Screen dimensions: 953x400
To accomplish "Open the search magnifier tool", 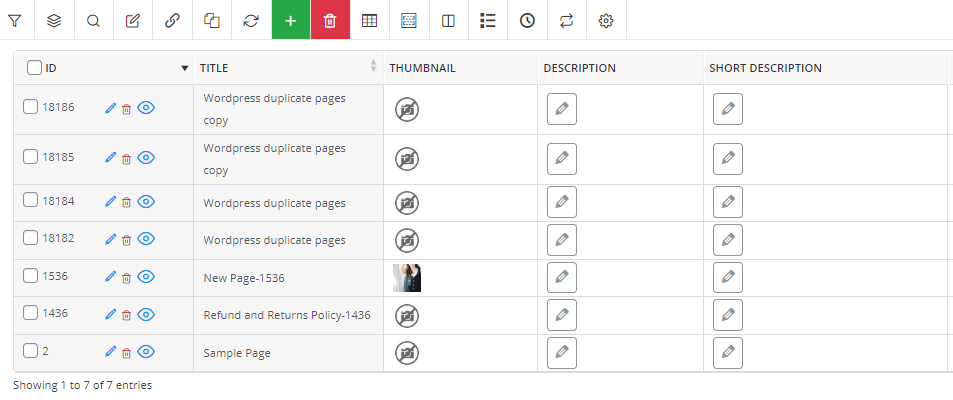I will coord(93,20).
